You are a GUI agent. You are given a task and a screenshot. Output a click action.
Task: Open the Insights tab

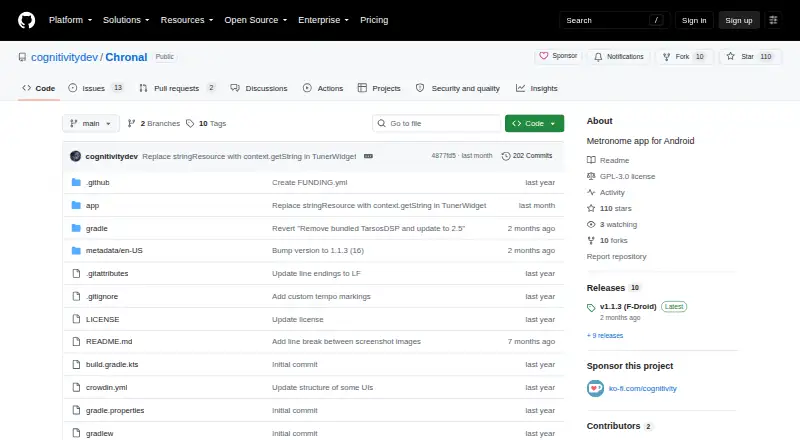click(x=536, y=88)
